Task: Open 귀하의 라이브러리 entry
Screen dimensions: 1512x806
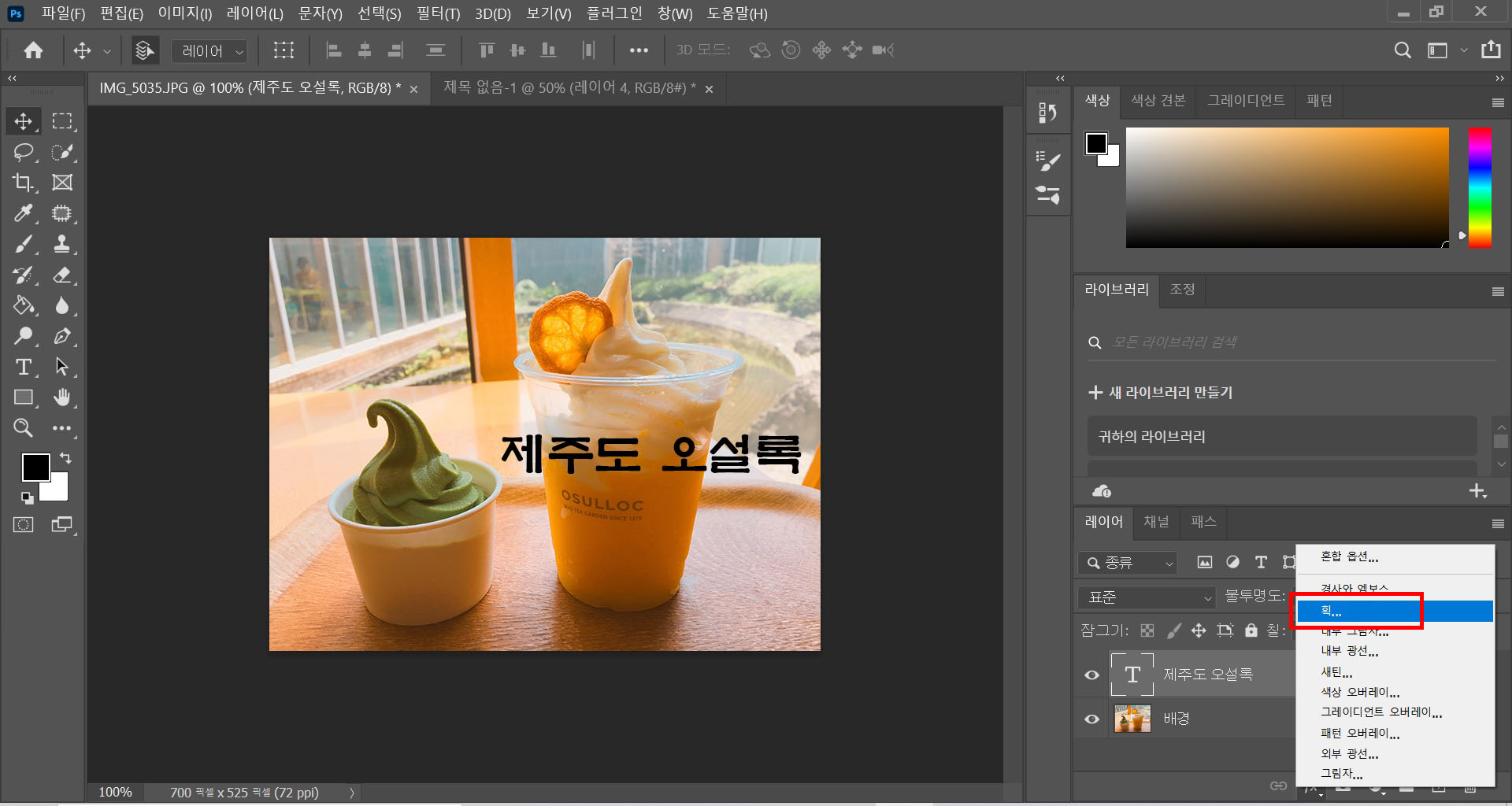Action: (1281, 436)
